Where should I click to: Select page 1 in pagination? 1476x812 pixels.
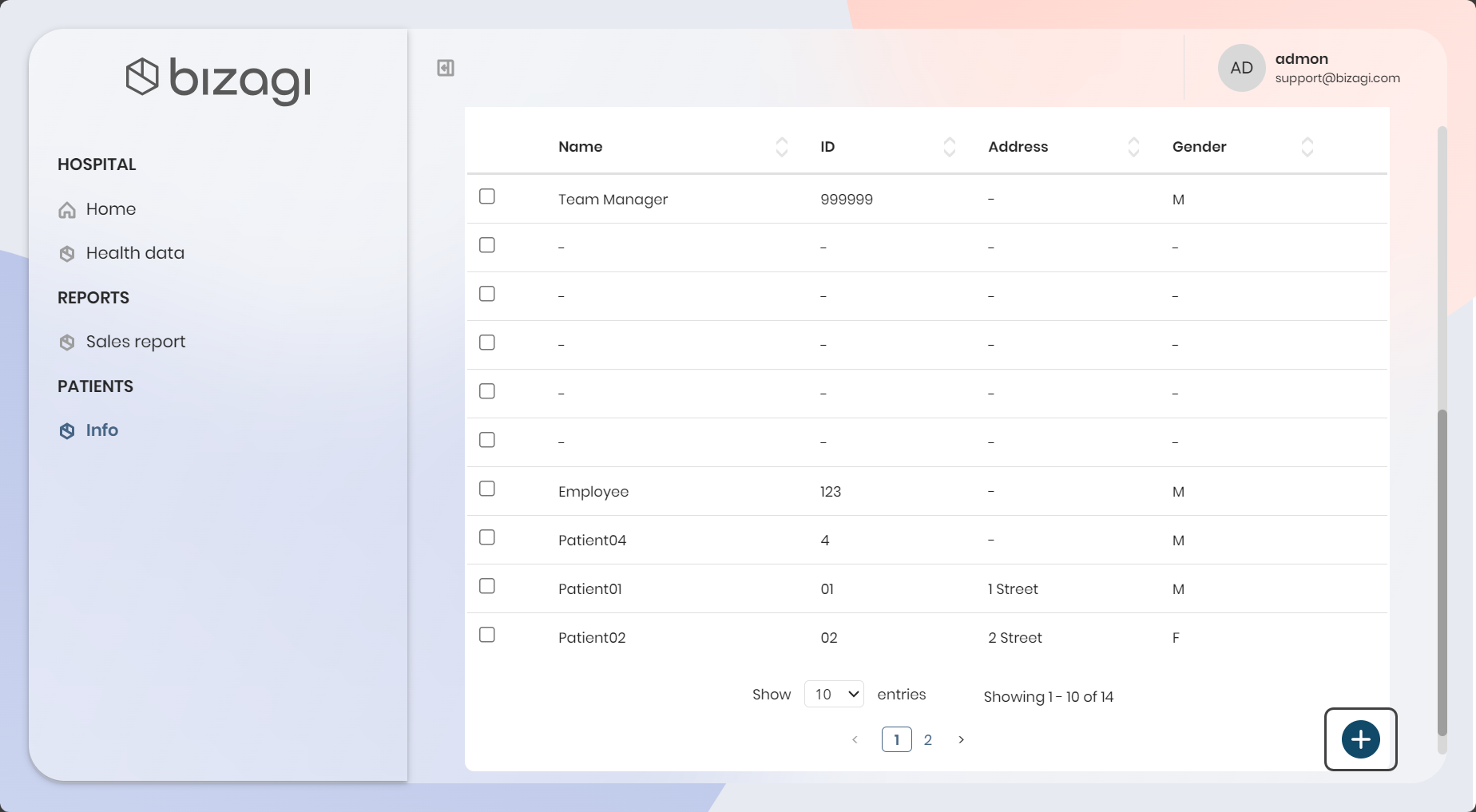(897, 740)
